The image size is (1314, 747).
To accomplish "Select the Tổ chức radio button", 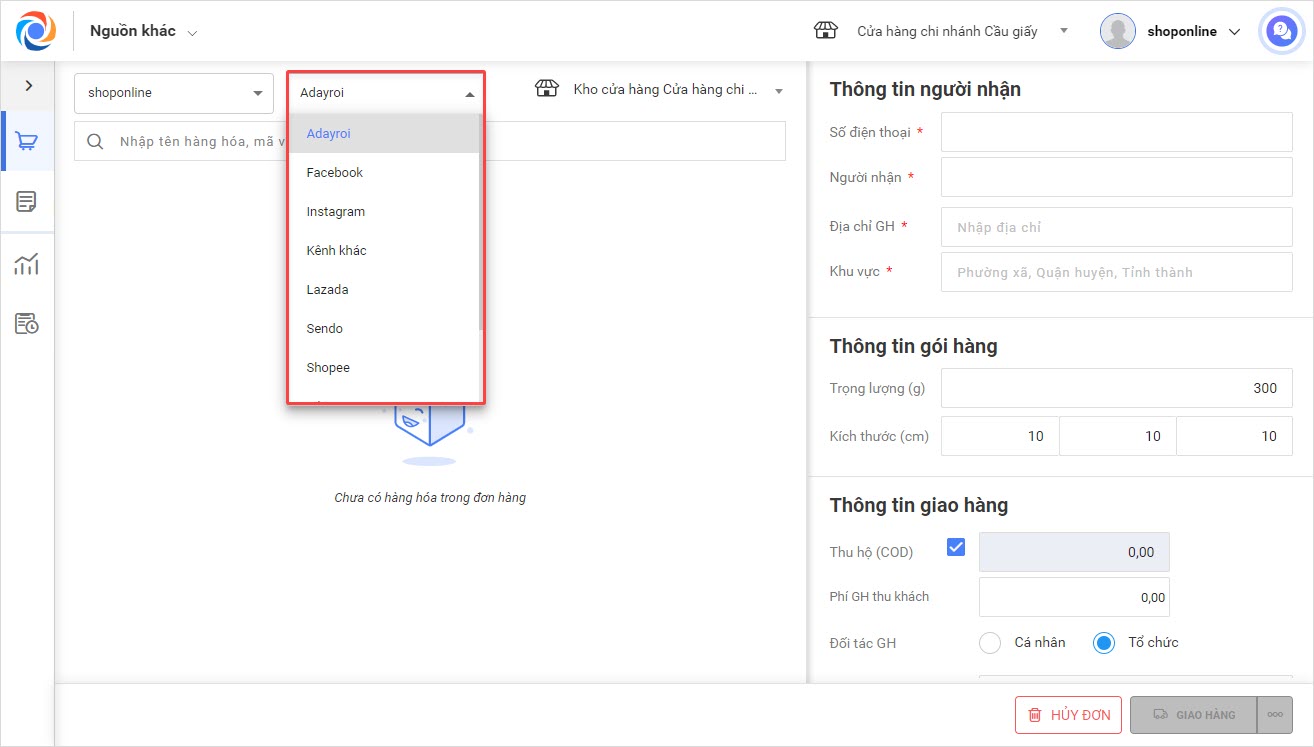I will pyautogui.click(x=1104, y=643).
